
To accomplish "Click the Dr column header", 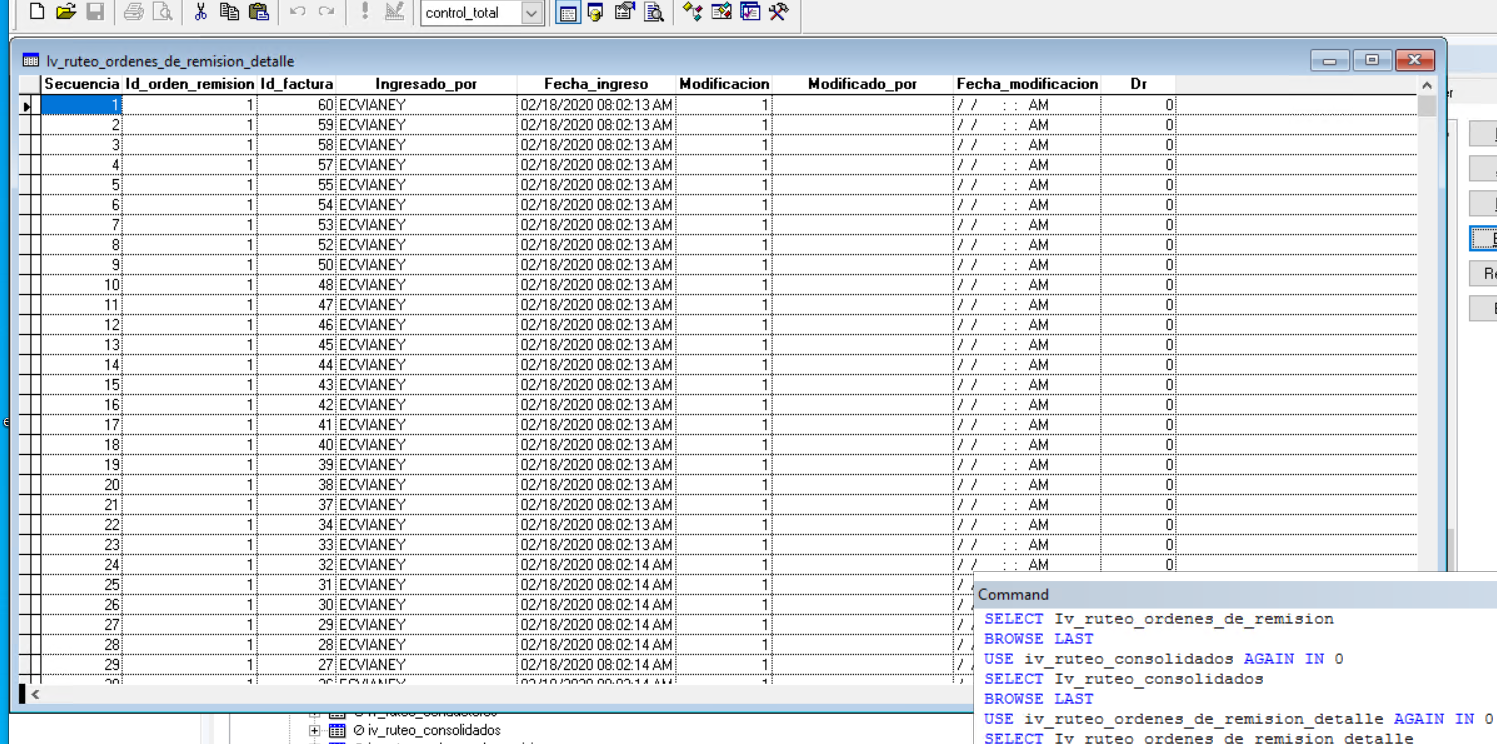I will pos(1138,84).
